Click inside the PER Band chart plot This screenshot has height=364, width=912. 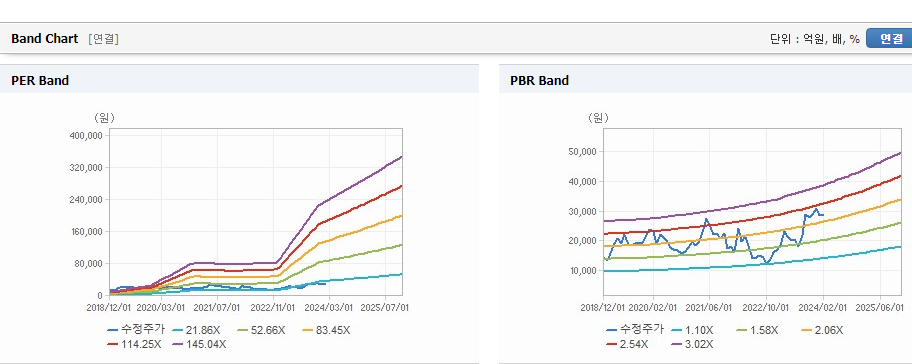255,212
